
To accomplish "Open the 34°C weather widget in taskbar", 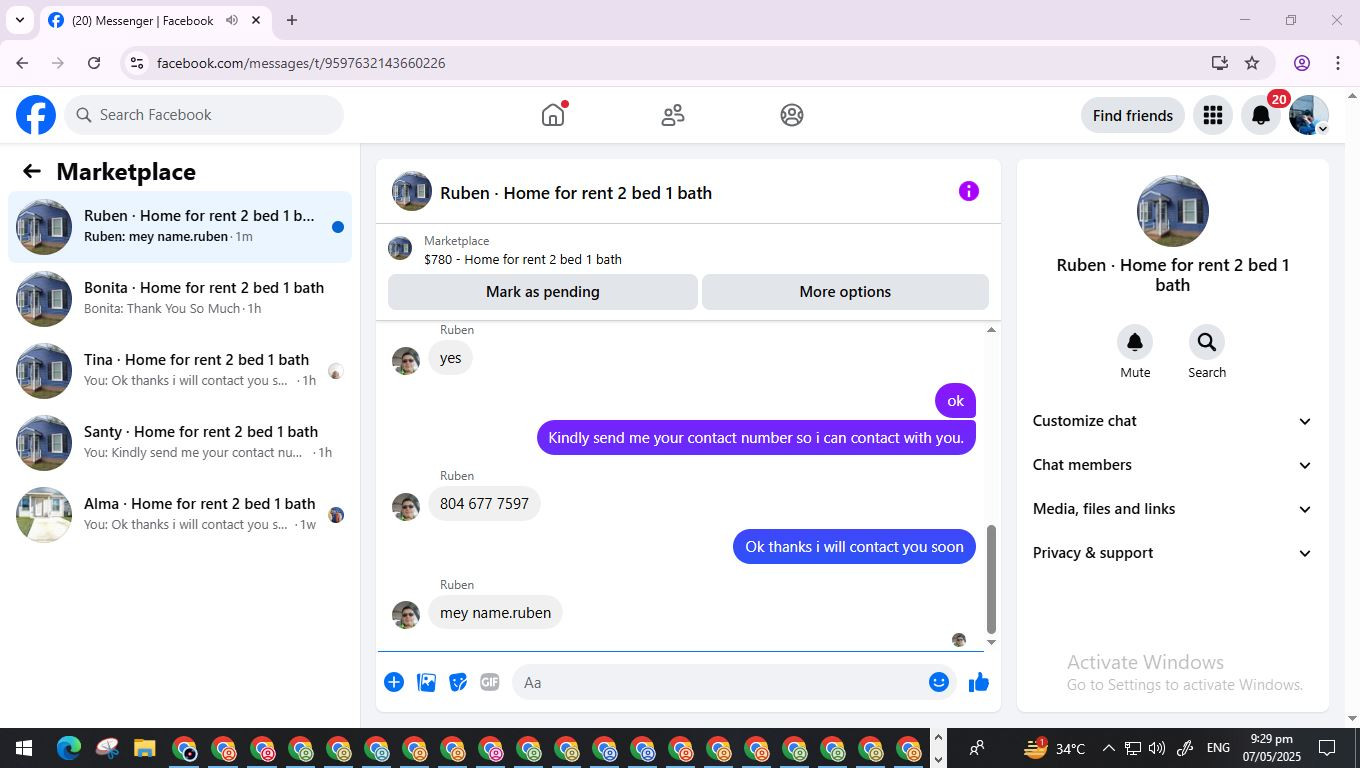I will pyautogui.click(x=1054, y=748).
